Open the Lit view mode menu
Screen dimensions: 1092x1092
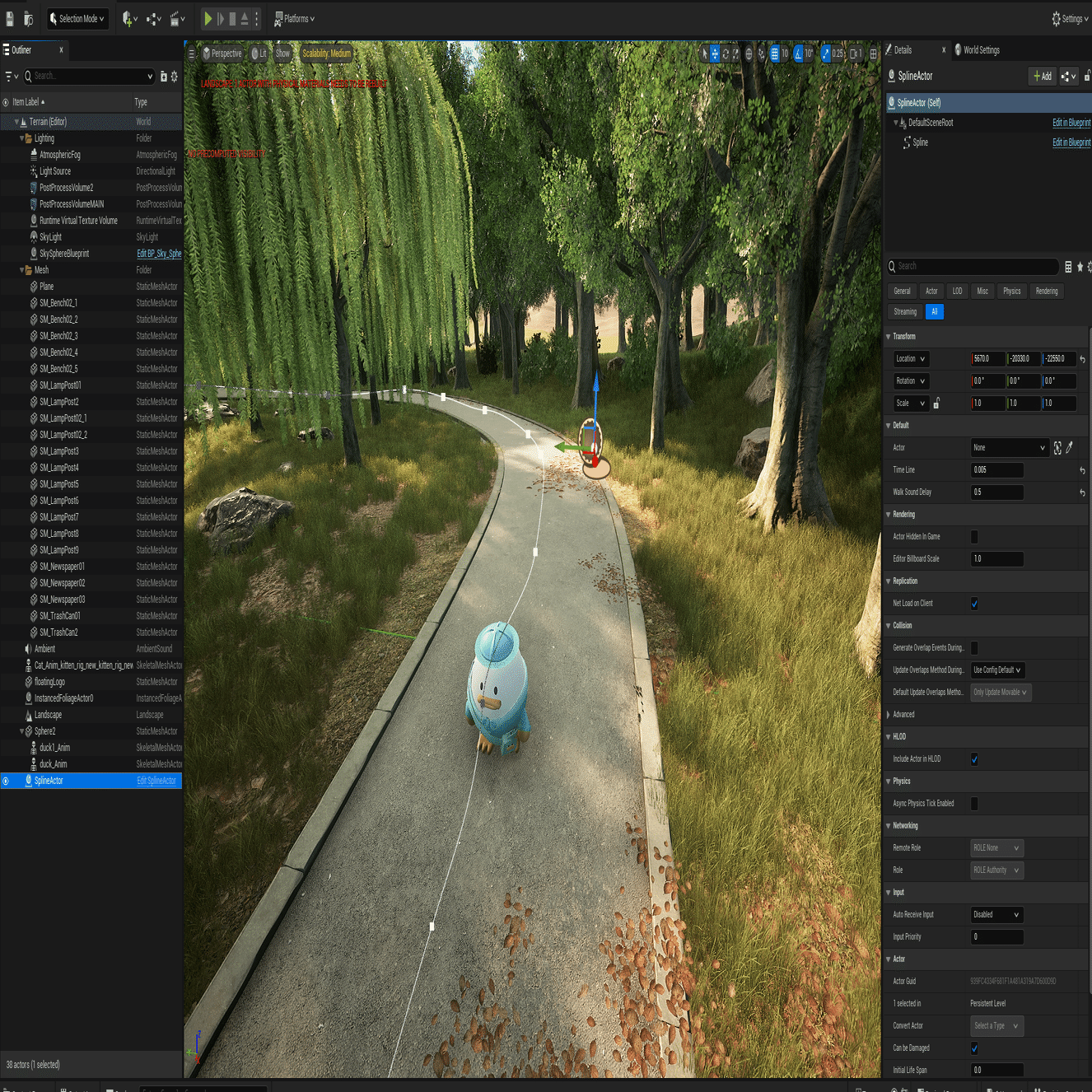pyautogui.click(x=259, y=54)
